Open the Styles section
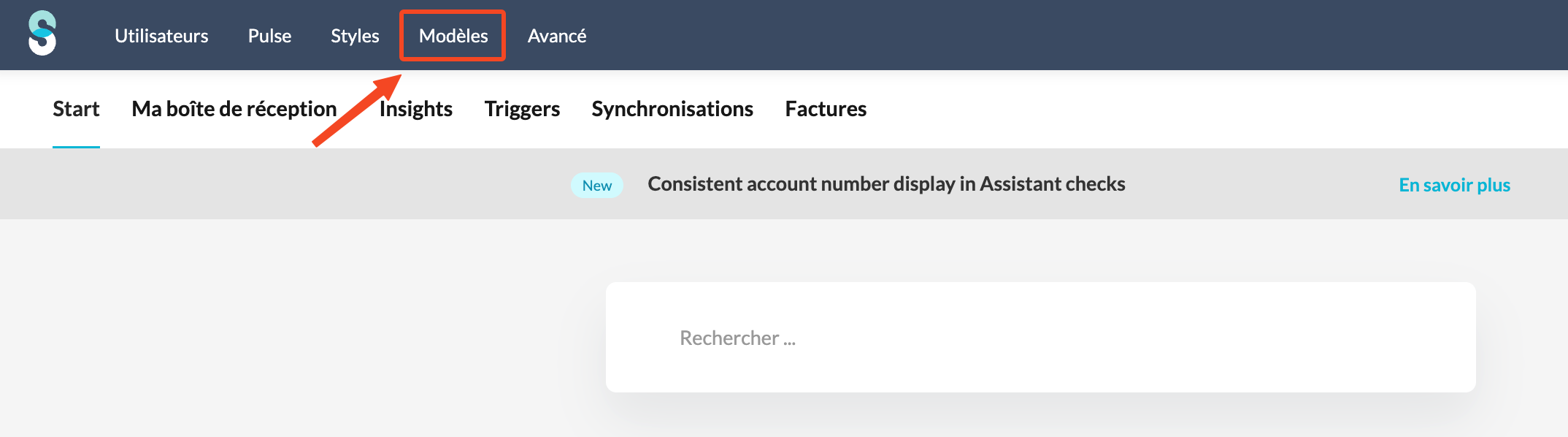Image resolution: width=1568 pixels, height=437 pixels. tap(355, 36)
